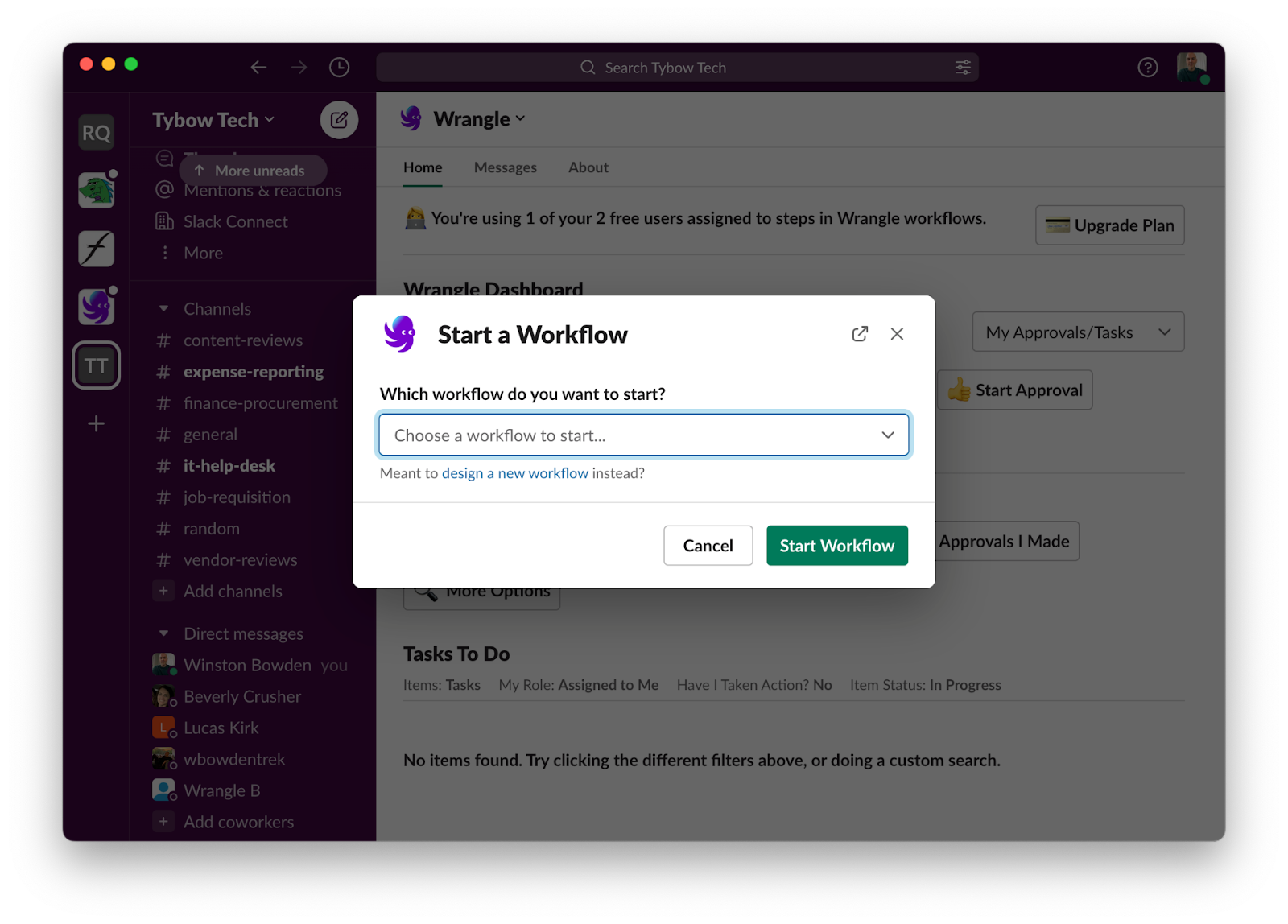Click the Approvals I Made button

point(1005,542)
